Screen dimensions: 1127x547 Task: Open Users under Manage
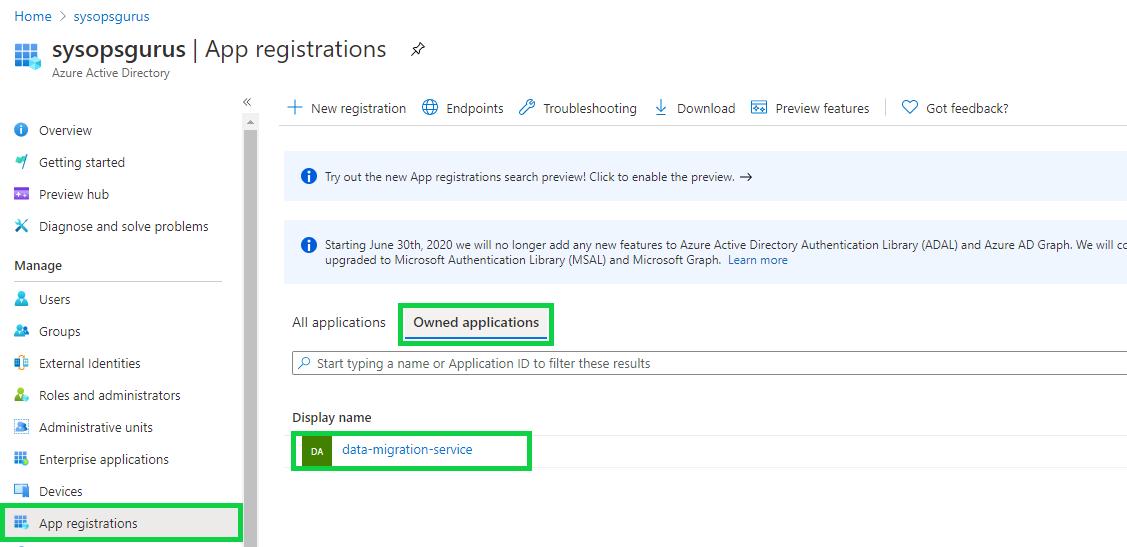(55, 300)
